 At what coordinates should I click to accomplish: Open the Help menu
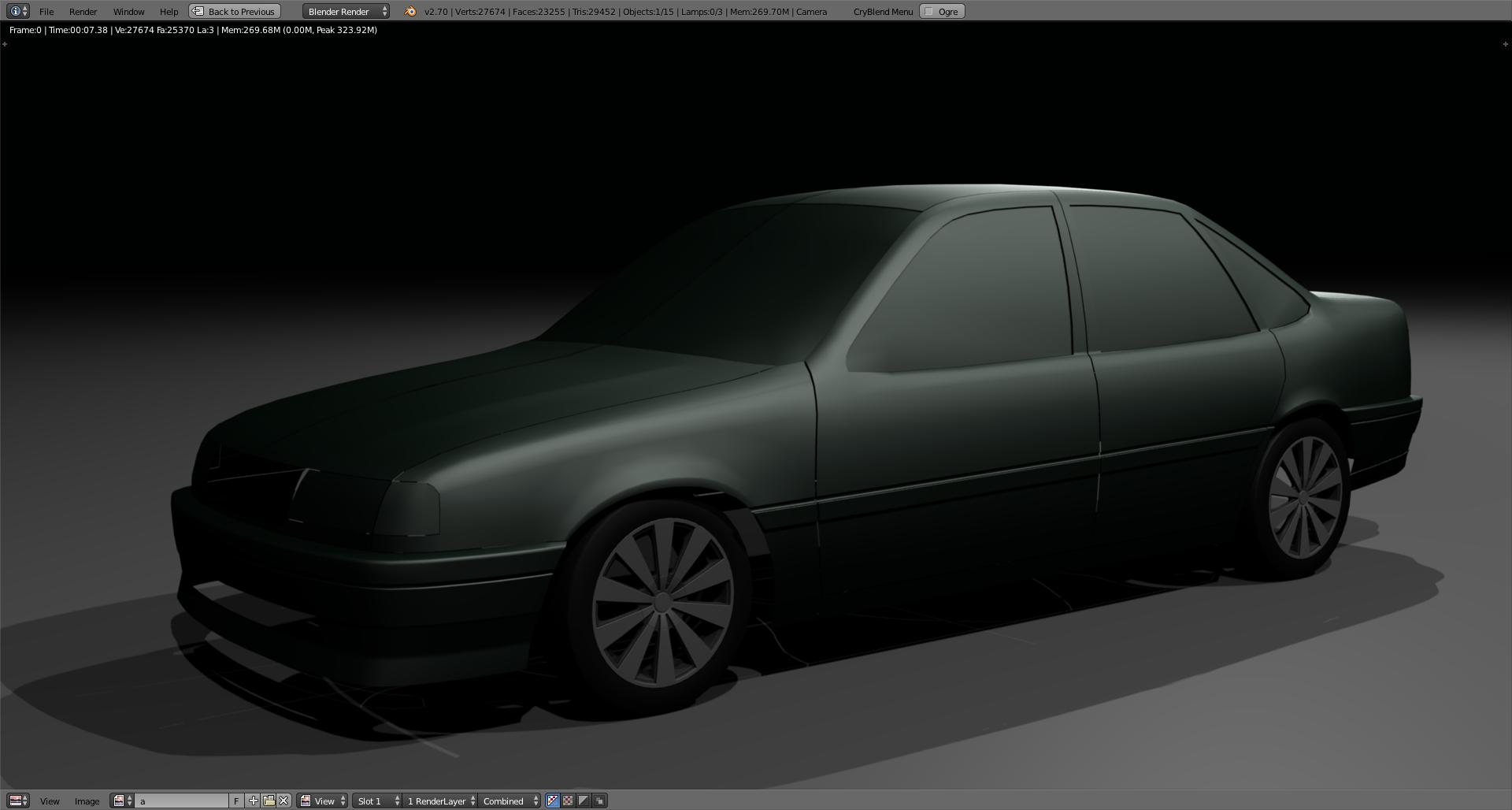pyautogui.click(x=169, y=12)
